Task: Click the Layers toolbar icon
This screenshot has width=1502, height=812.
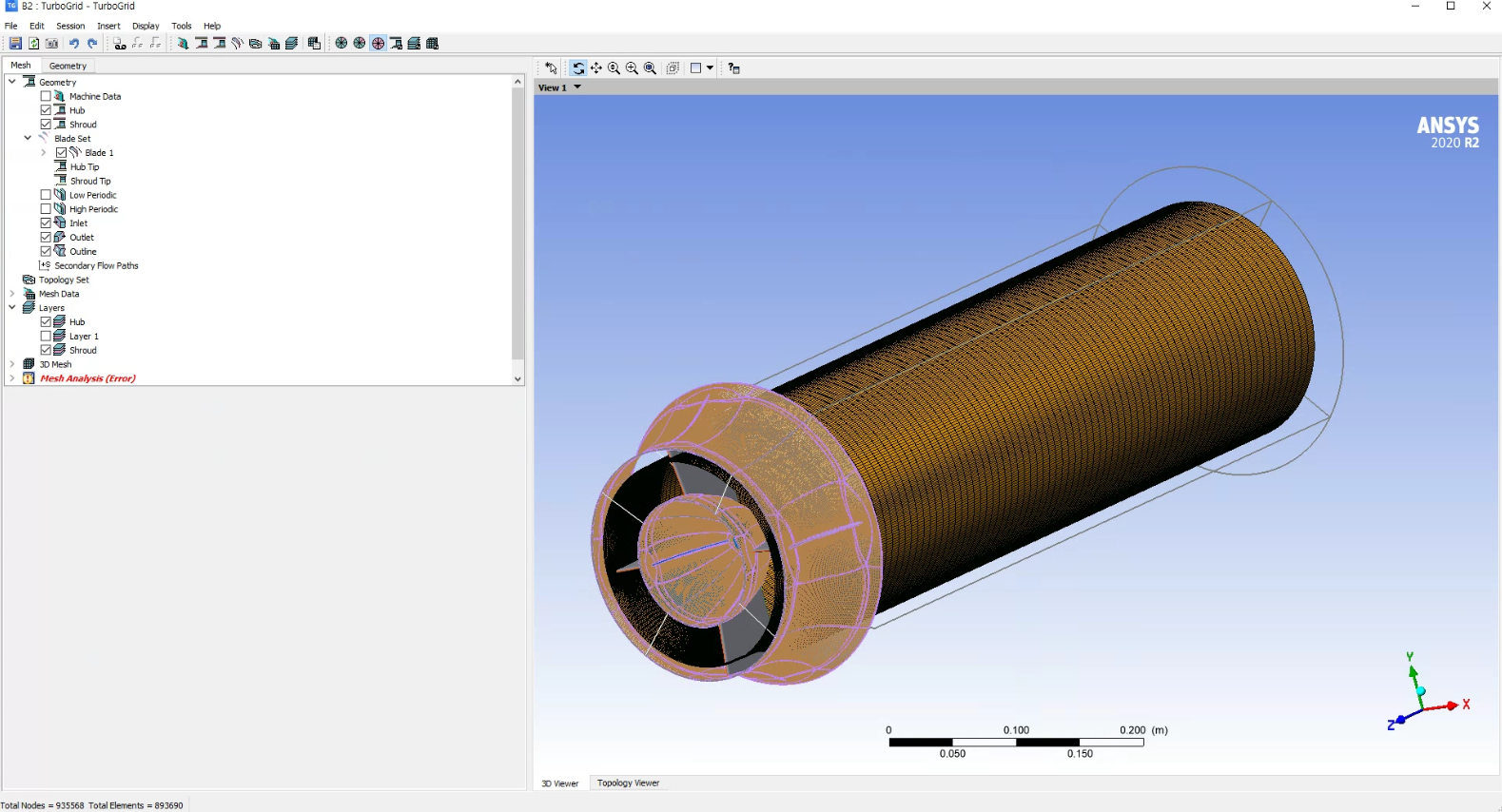Action: 292,43
